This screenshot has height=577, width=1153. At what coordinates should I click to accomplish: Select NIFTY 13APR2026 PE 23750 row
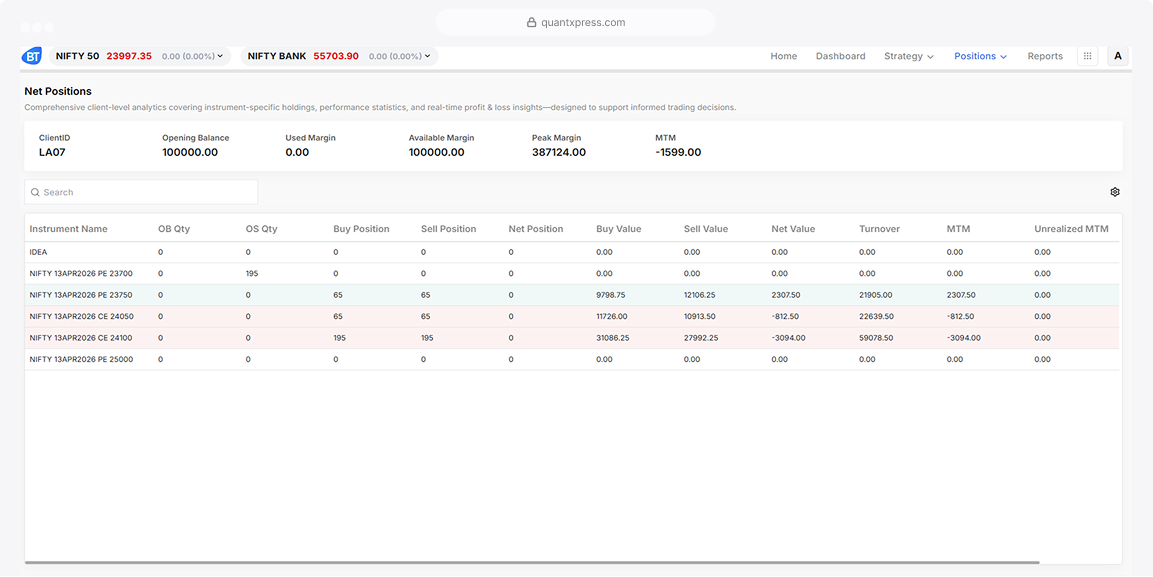pos(572,295)
